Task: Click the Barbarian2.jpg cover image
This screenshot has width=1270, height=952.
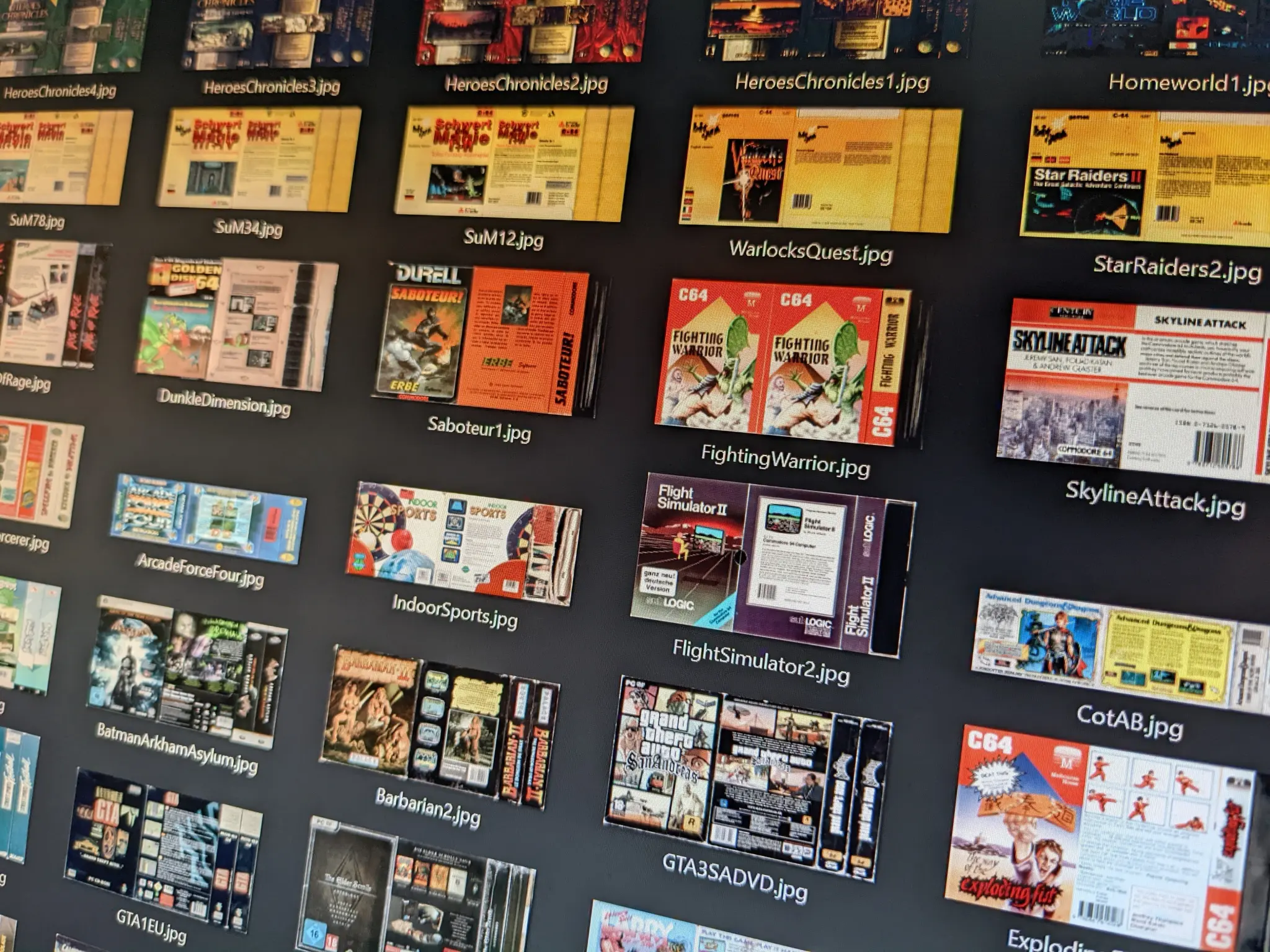Action: (x=438, y=725)
